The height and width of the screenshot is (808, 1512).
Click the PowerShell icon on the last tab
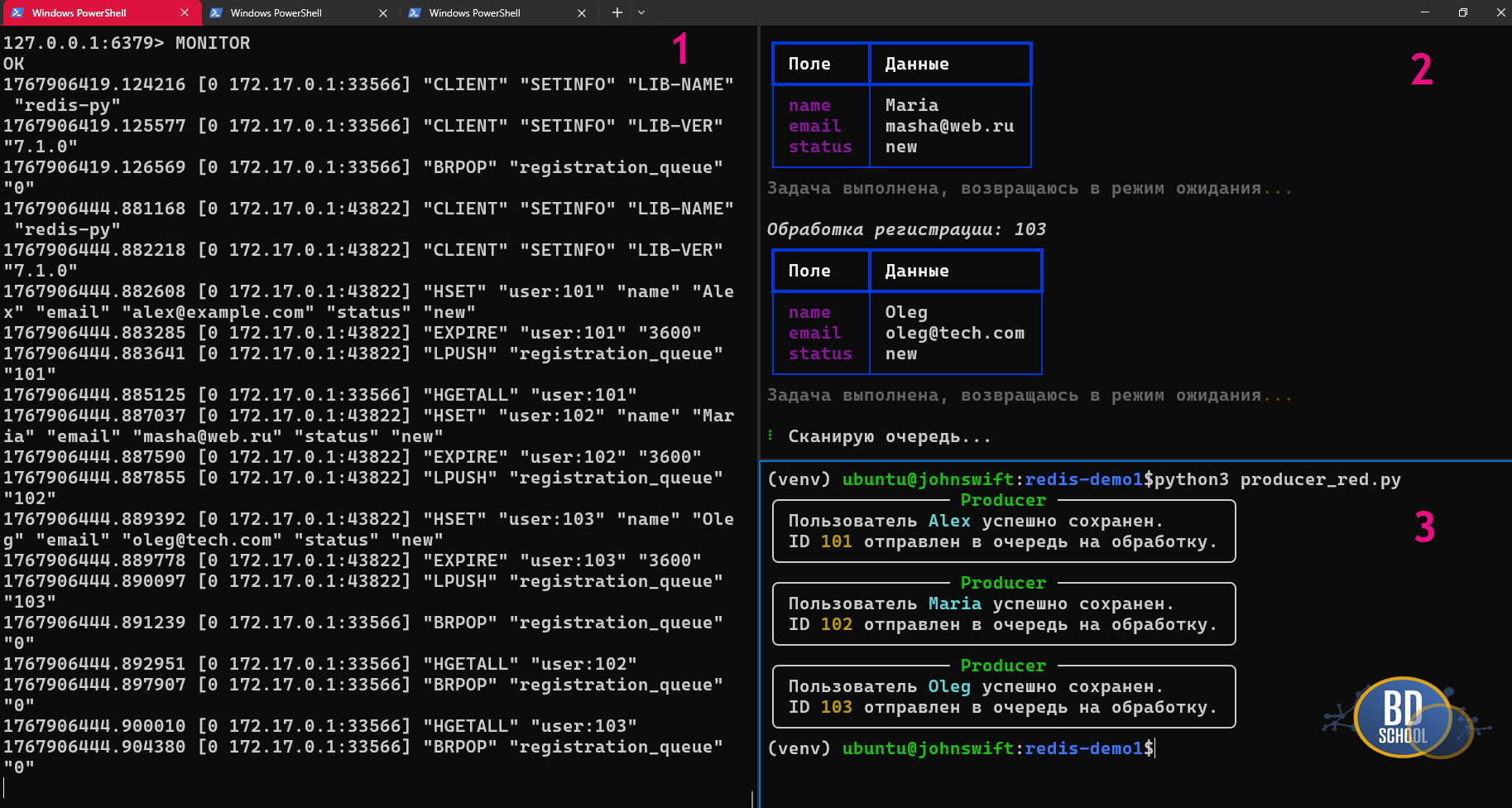[415, 12]
